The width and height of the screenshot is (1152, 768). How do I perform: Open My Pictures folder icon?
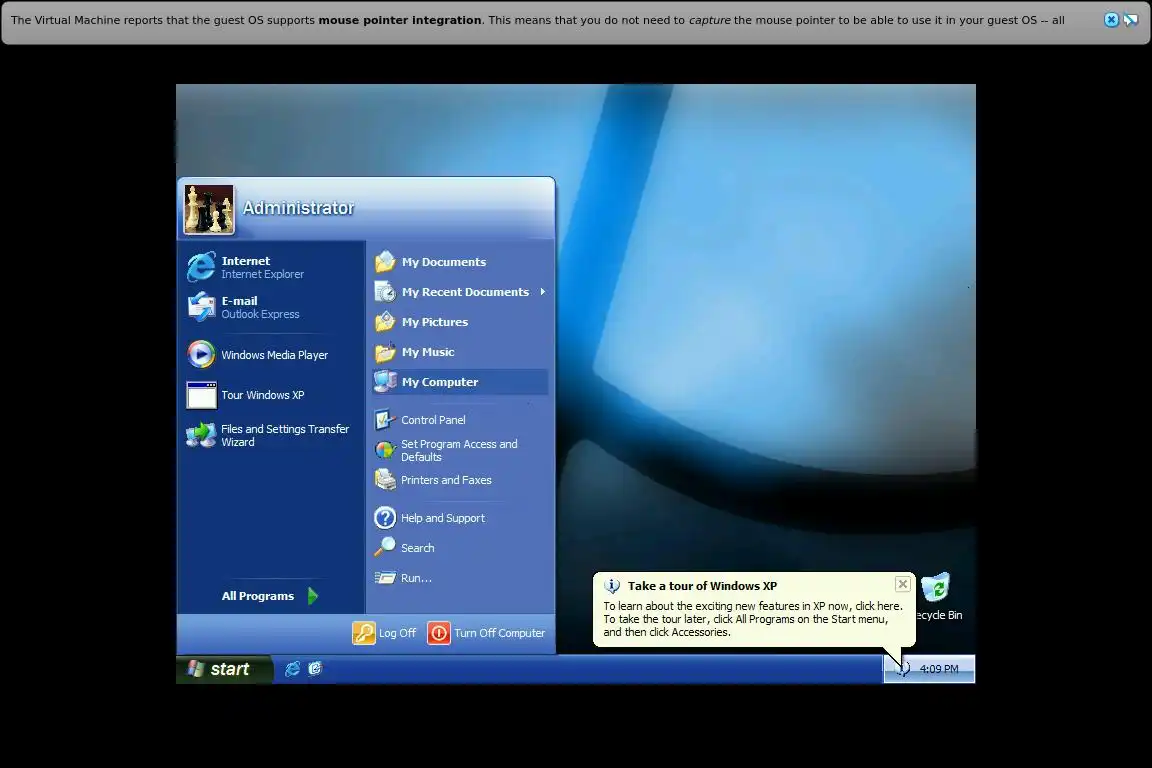[x=385, y=322]
